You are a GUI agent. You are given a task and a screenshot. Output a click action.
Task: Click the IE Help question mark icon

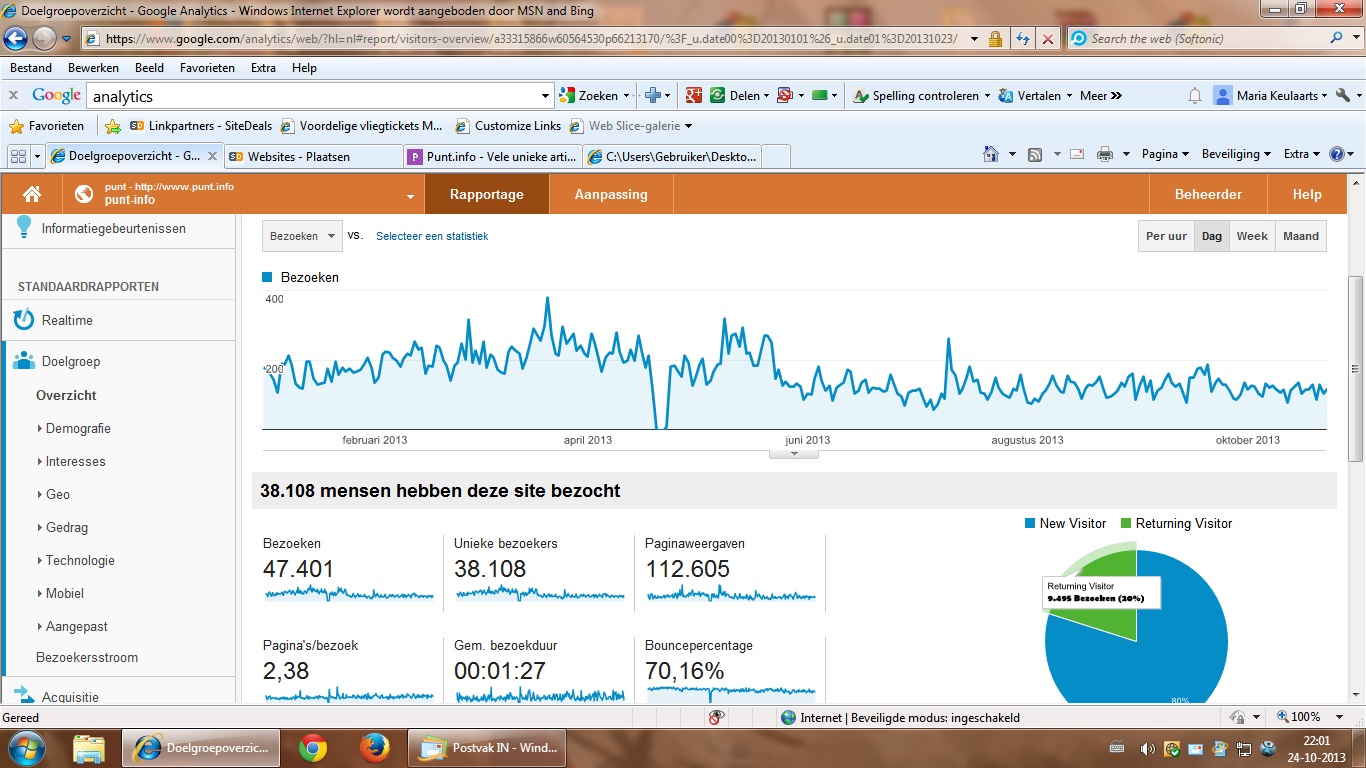1337,154
